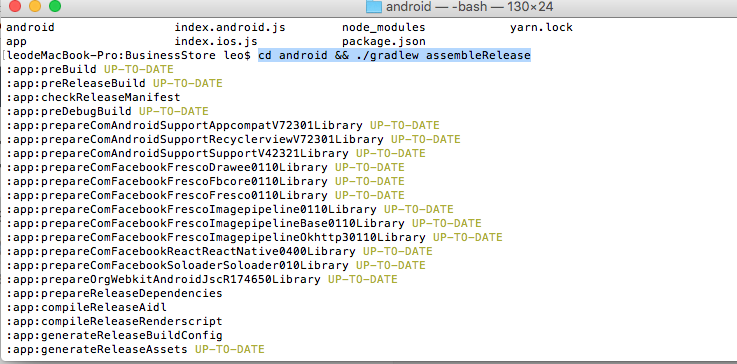737x364 pixels.
Task: Click the ':app:generateReleaseAssets' output line
Action: (135, 349)
